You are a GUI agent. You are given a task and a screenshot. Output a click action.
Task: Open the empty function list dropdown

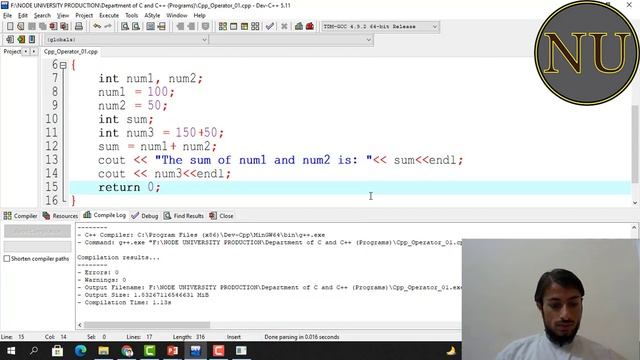tap(291, 40)
